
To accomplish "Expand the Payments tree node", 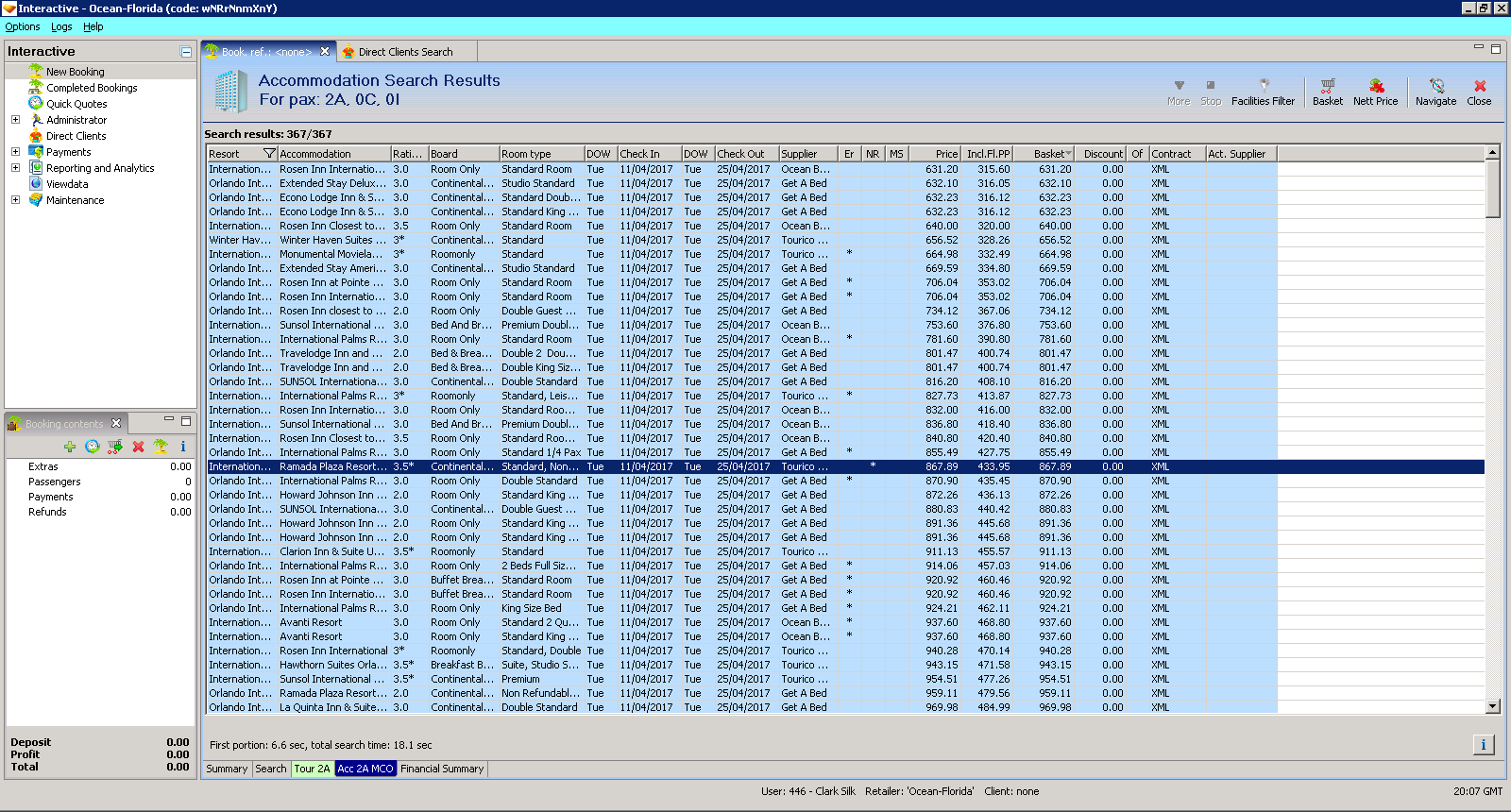I will click(15, 152).
